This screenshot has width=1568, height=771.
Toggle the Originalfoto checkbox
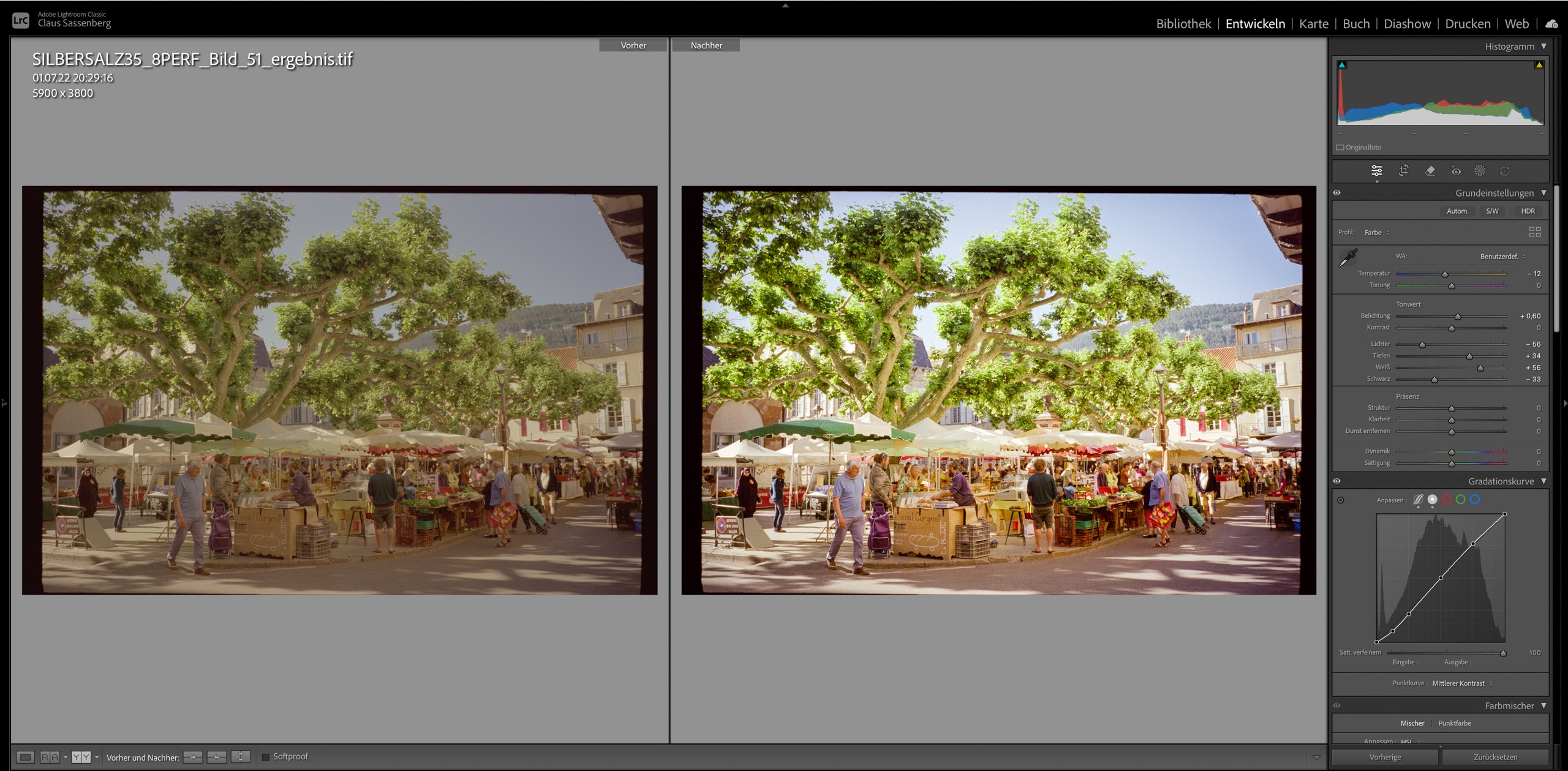1340,148
